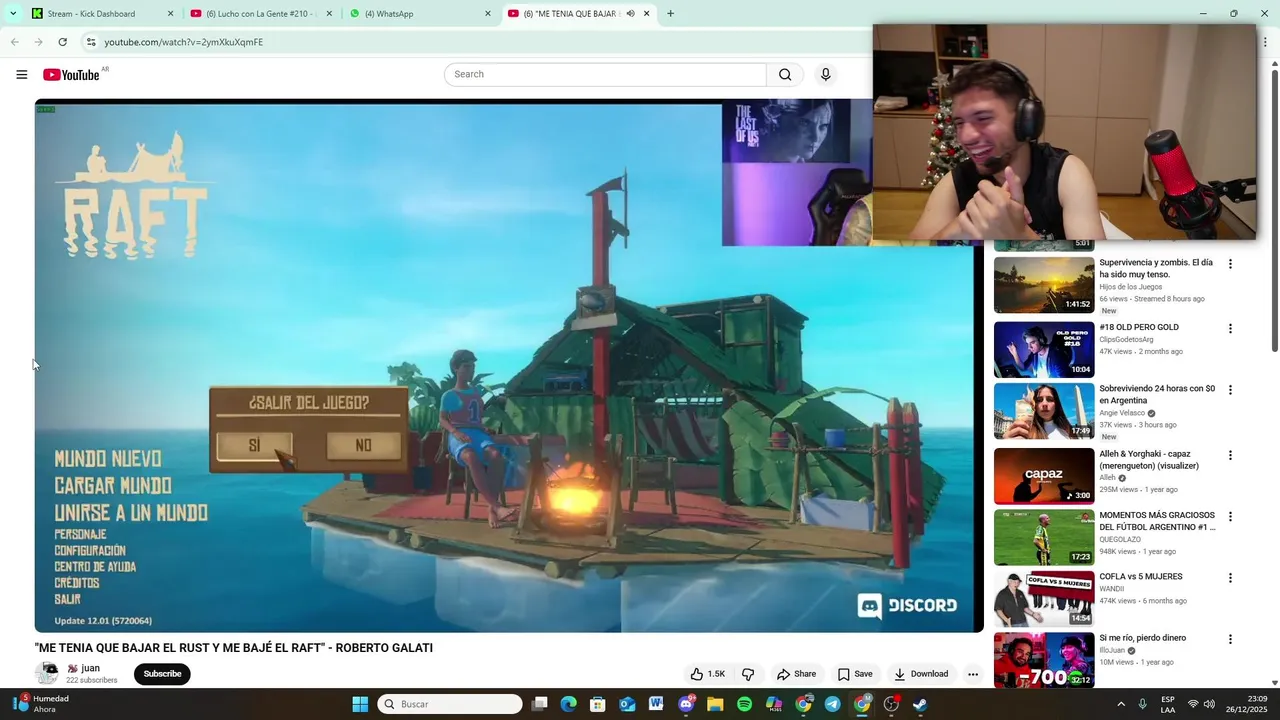The image size is (1280, 720).
Task: Open options menu for MOMENTOS MÁS GRACIOSOS
Action: [1230, 517]
